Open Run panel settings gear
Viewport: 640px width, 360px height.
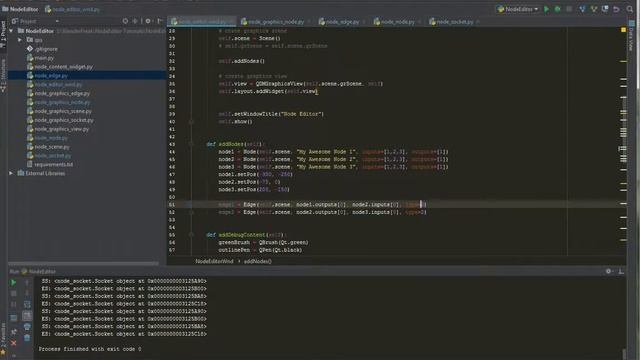(608, 271)
